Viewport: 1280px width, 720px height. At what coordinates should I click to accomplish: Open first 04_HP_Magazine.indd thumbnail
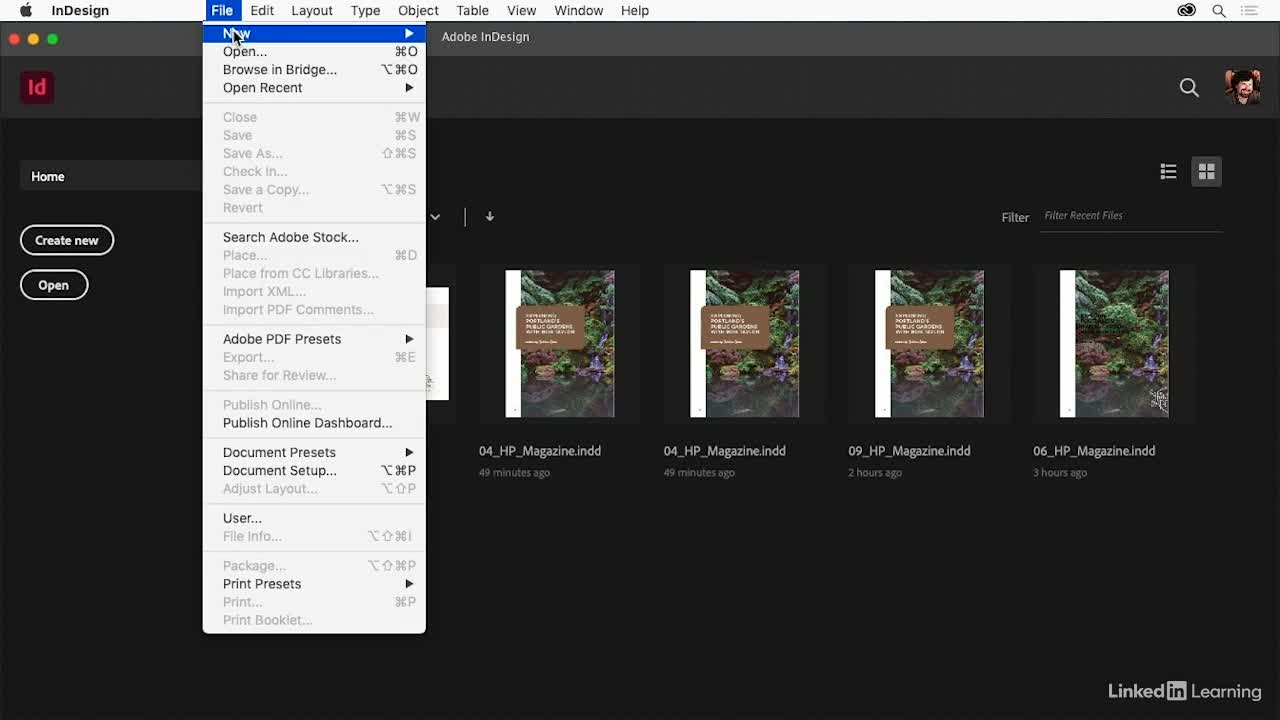coord(560,343)
